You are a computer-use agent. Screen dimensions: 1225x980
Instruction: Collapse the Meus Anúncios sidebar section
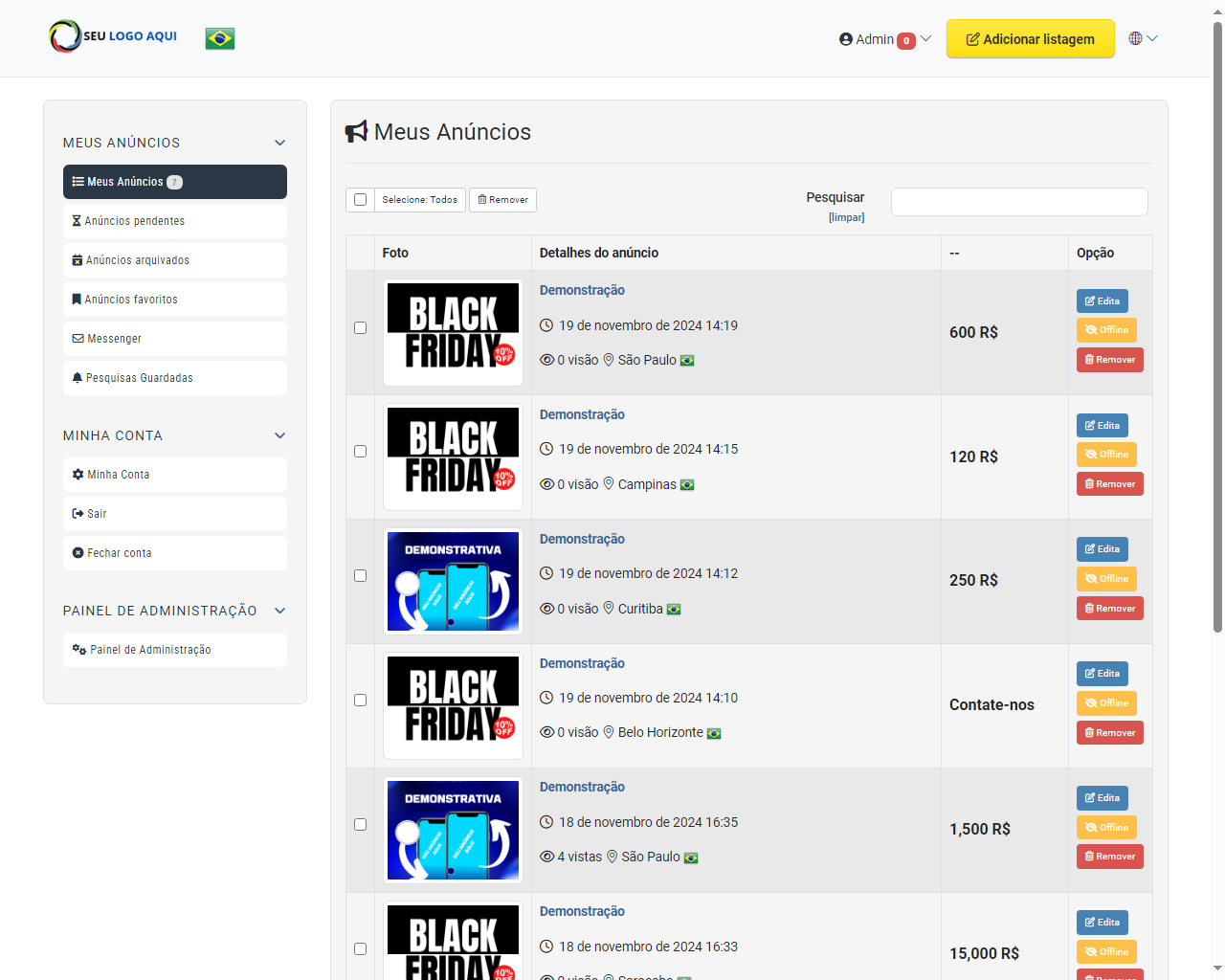tap(279, 143)
